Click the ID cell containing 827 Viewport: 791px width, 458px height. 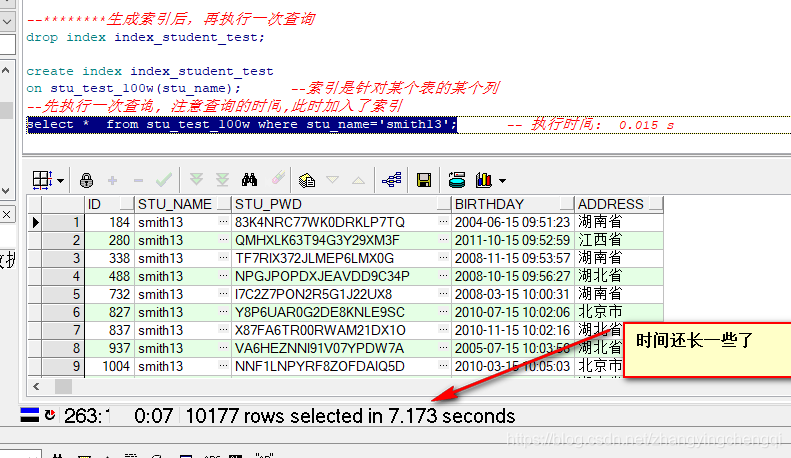[x=108, y=312]
